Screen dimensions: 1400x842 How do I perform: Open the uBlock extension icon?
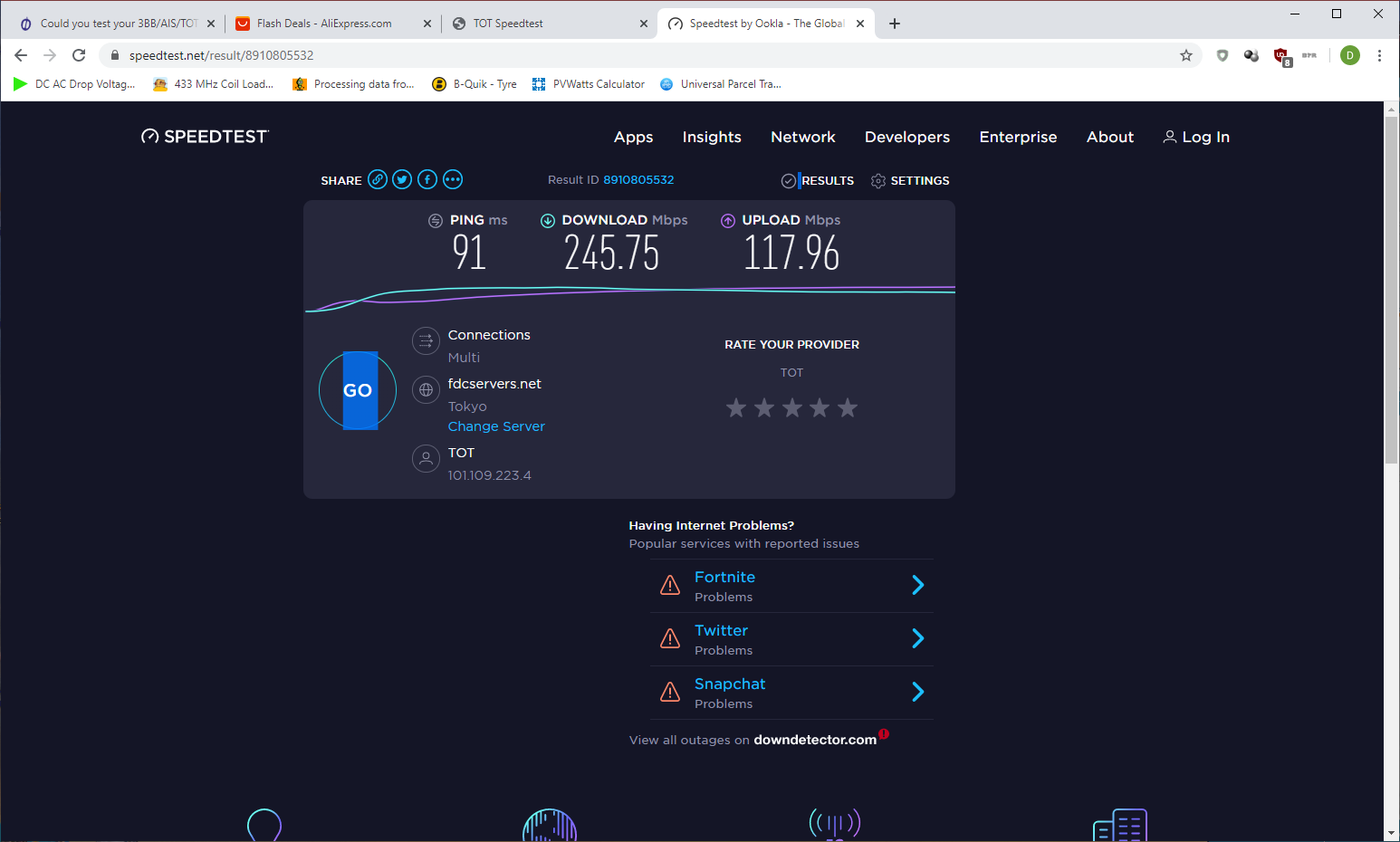(x=1282, y=56)
